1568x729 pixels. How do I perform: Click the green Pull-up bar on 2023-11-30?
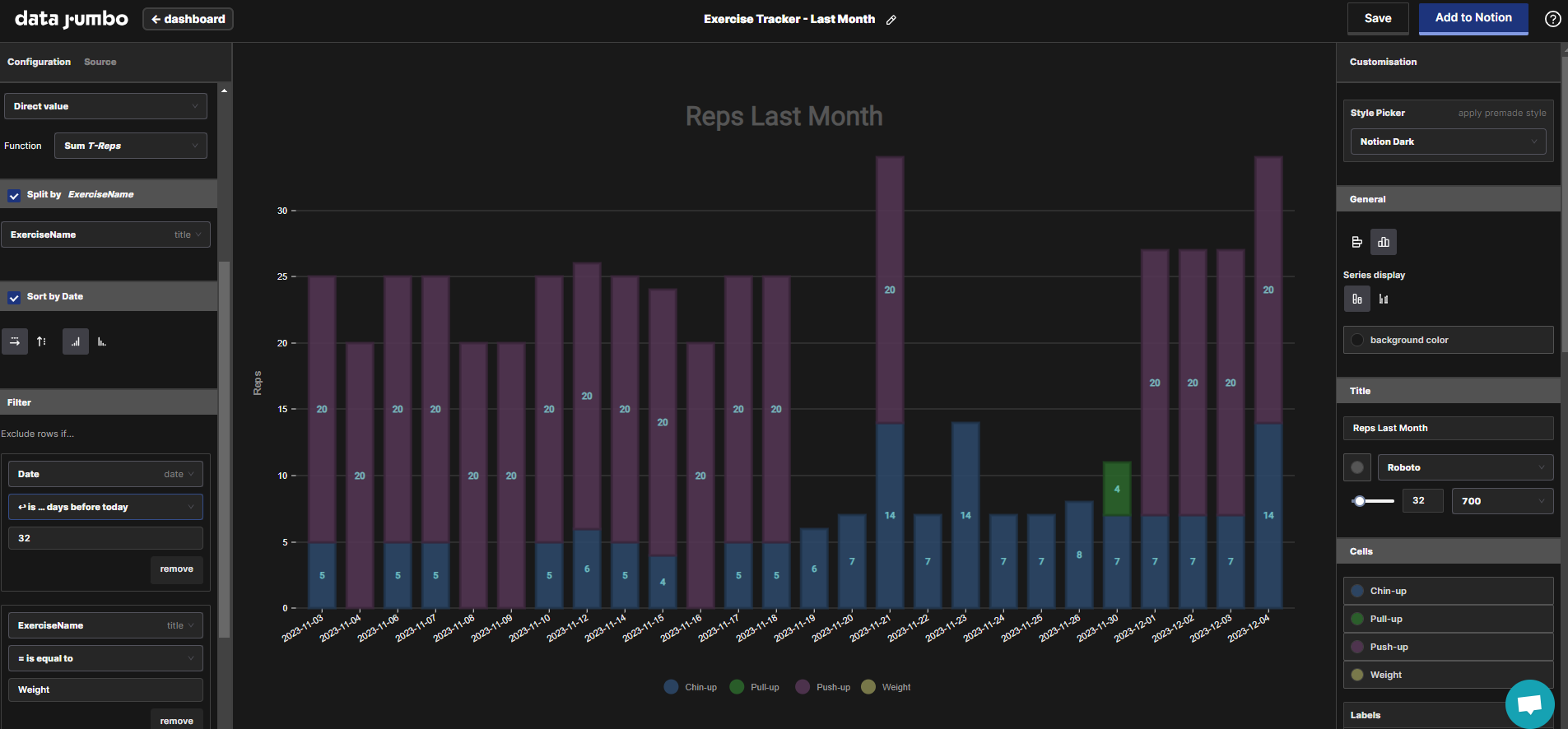coord(1117,489)
